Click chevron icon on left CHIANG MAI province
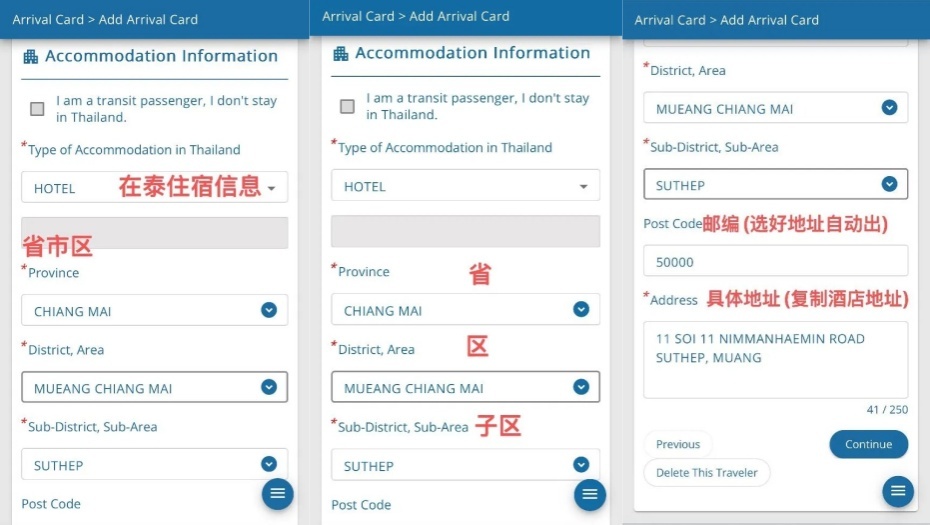The image size is (930, 525). tap(269, 310)
